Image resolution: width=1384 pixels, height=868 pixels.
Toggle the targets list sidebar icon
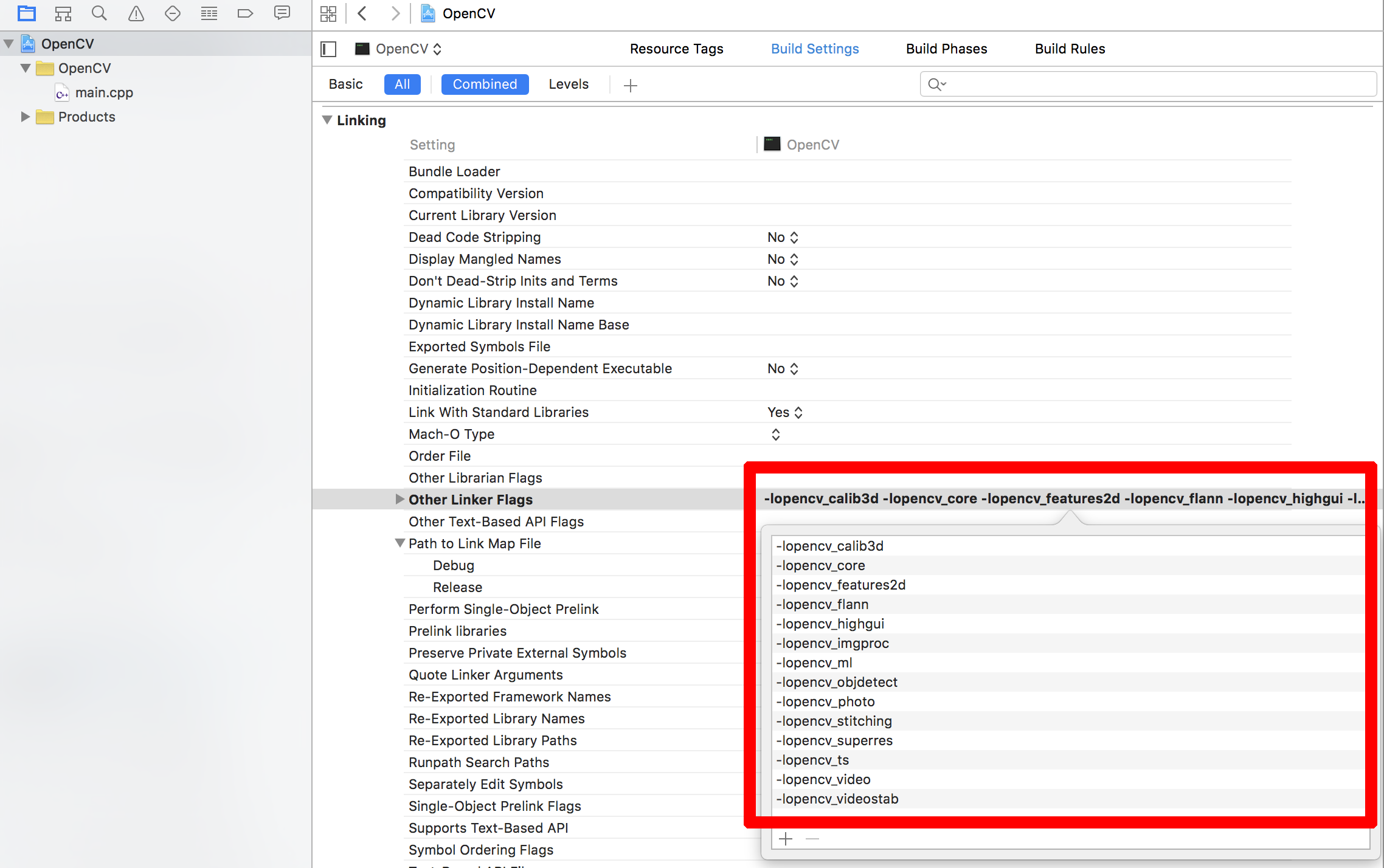click(x=328, y=49)
